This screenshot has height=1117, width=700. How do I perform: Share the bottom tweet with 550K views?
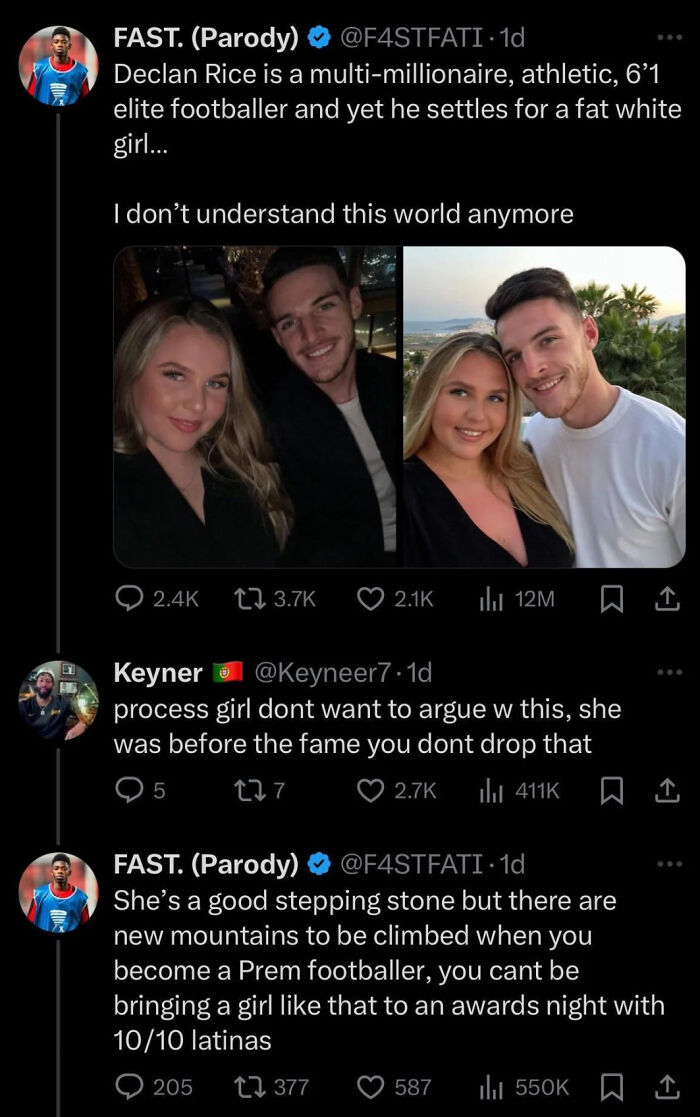667,1085
